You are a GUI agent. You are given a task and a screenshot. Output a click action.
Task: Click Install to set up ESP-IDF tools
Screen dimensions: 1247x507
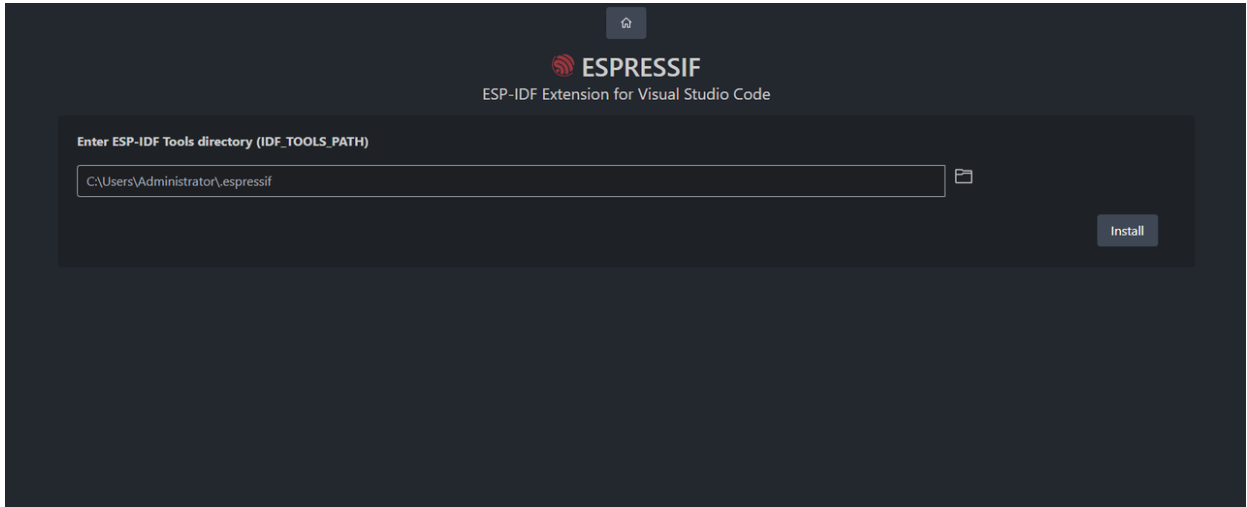1127,230
